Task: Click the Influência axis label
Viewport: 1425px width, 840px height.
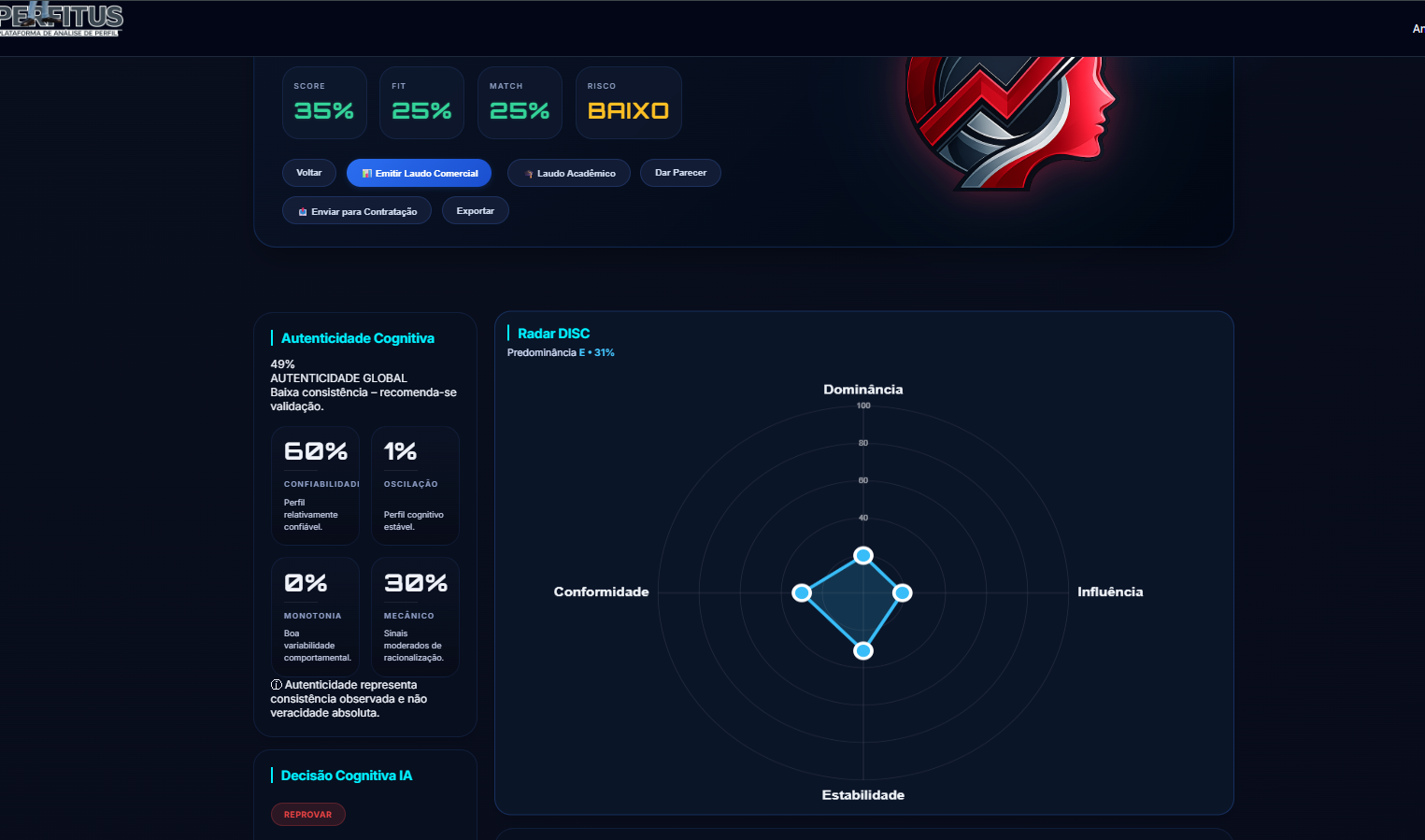Action: [1110, 591]
